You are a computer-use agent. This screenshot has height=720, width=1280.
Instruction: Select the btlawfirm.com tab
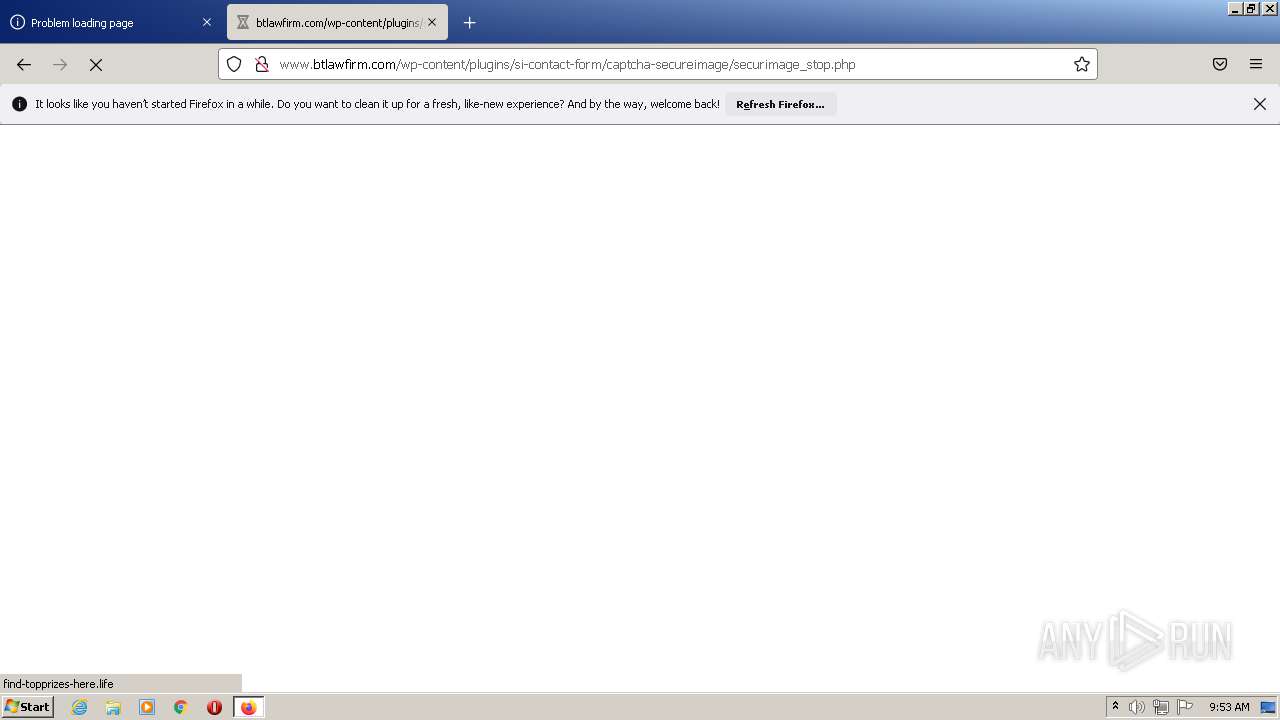[x=337, y=22]
